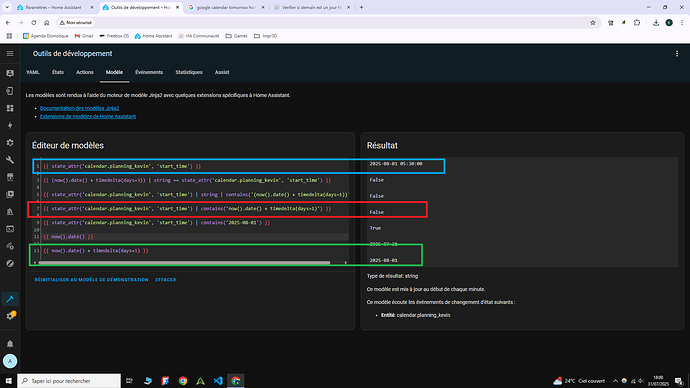This screenshot has width=690, height=388.
Task: Click the template editor horizontal scrollbar
Action: point(184,263)
